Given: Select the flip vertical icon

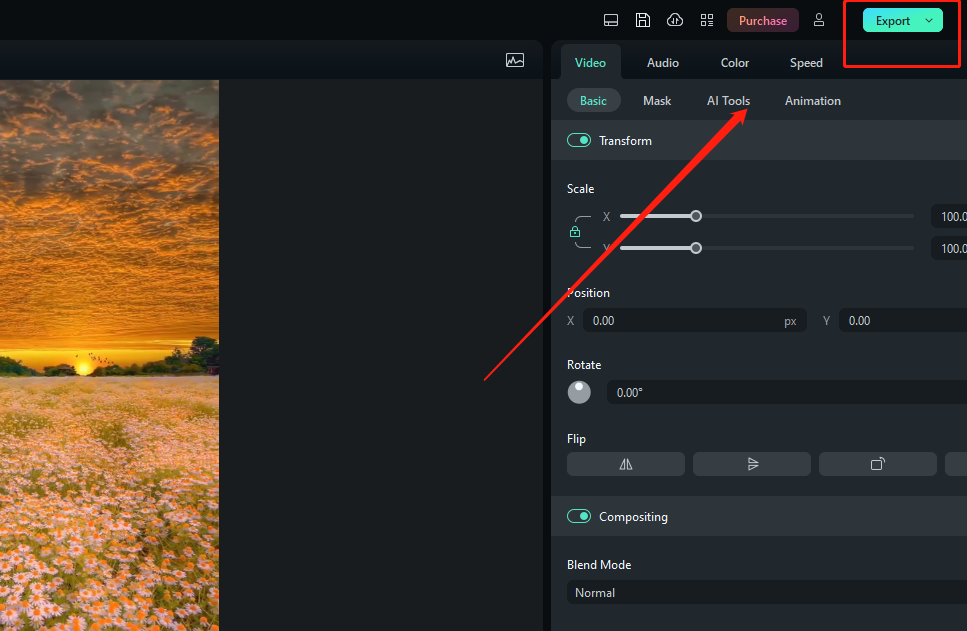Looking at the screenshot, I should click(751, 463).
